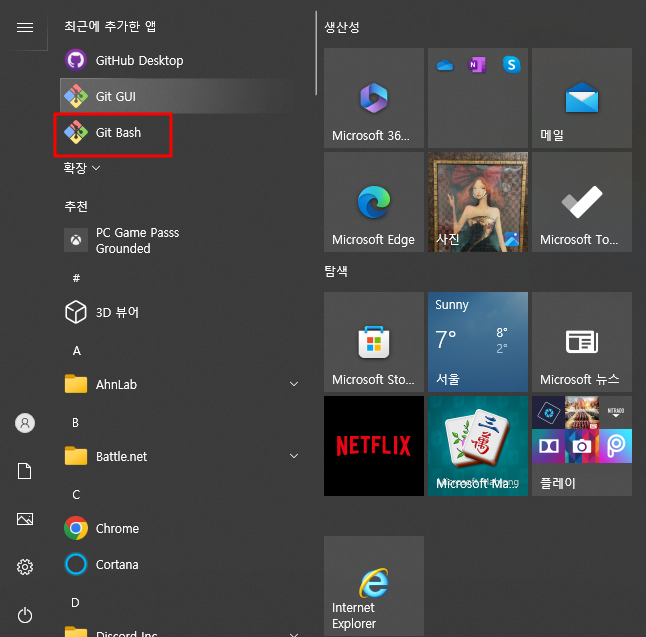Launch the Microsoft Edge tile

pos(374,202)
